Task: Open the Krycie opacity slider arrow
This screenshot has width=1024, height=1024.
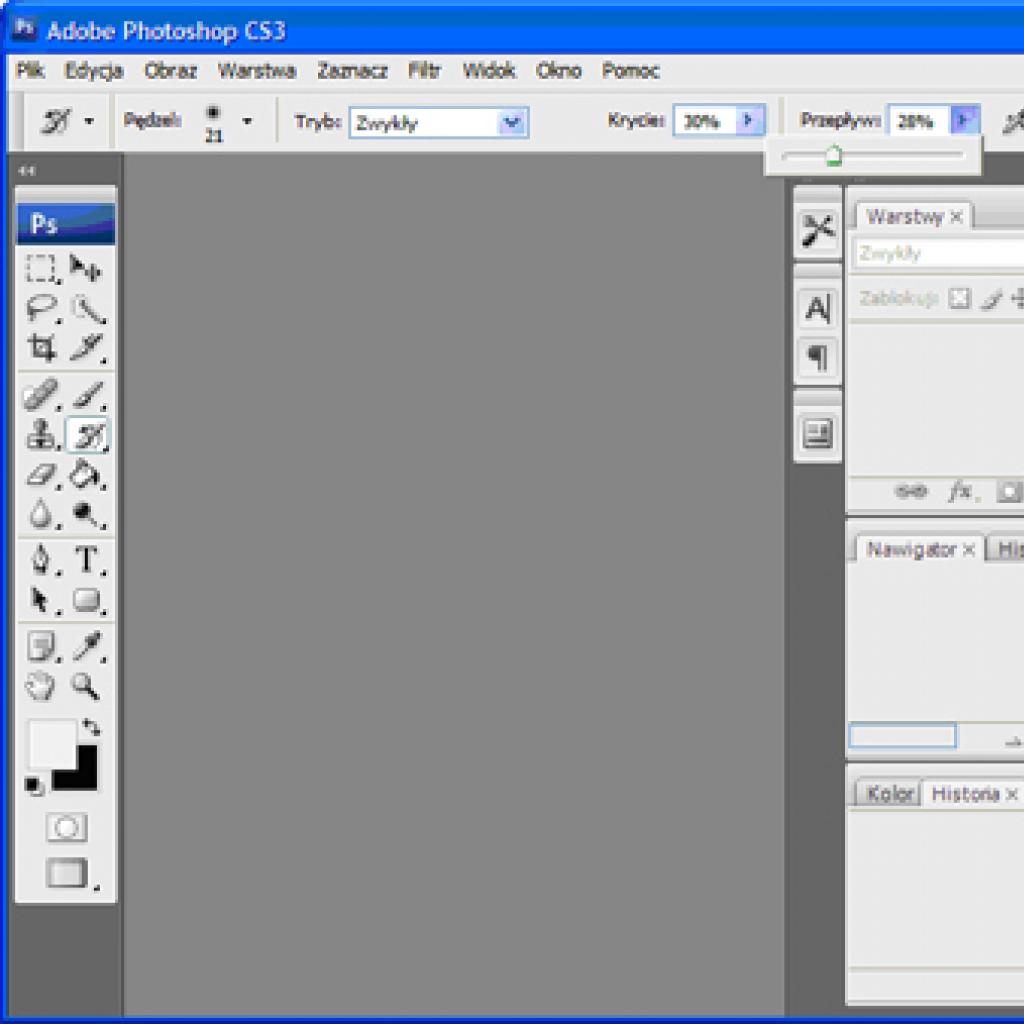Action: pos(749,121)
